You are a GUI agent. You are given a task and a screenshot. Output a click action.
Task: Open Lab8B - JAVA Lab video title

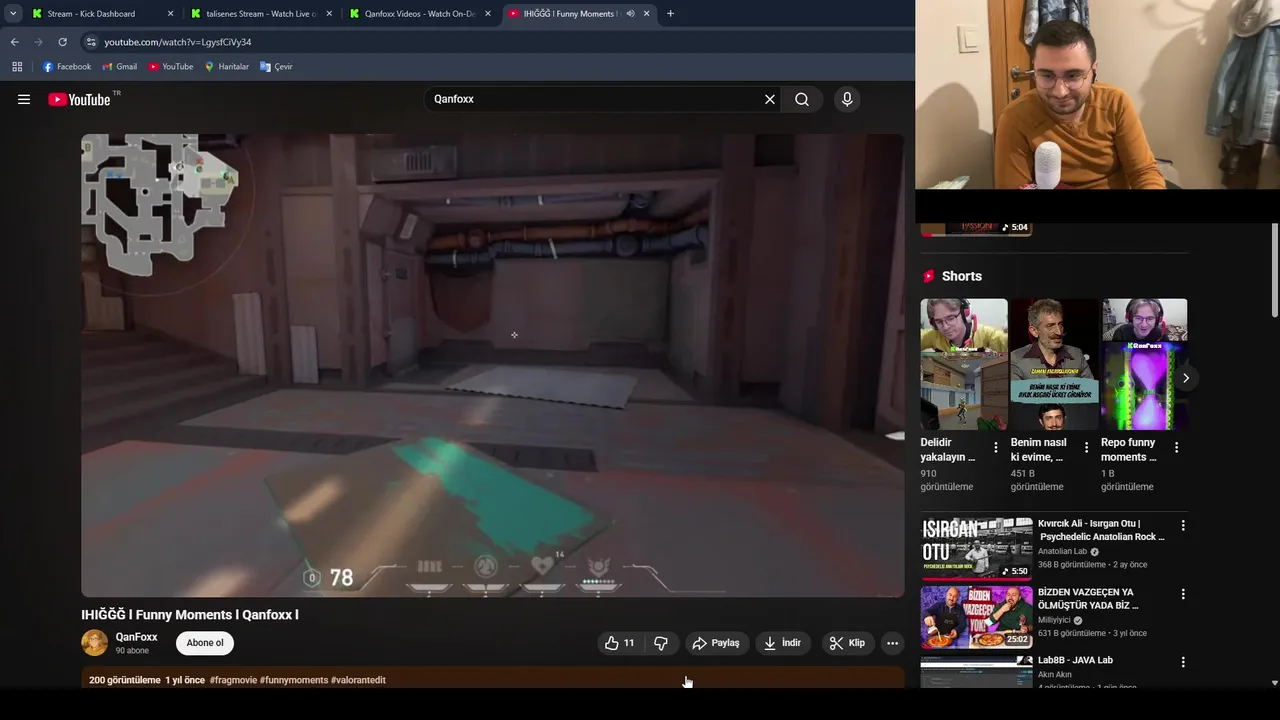pos(1075,660)
